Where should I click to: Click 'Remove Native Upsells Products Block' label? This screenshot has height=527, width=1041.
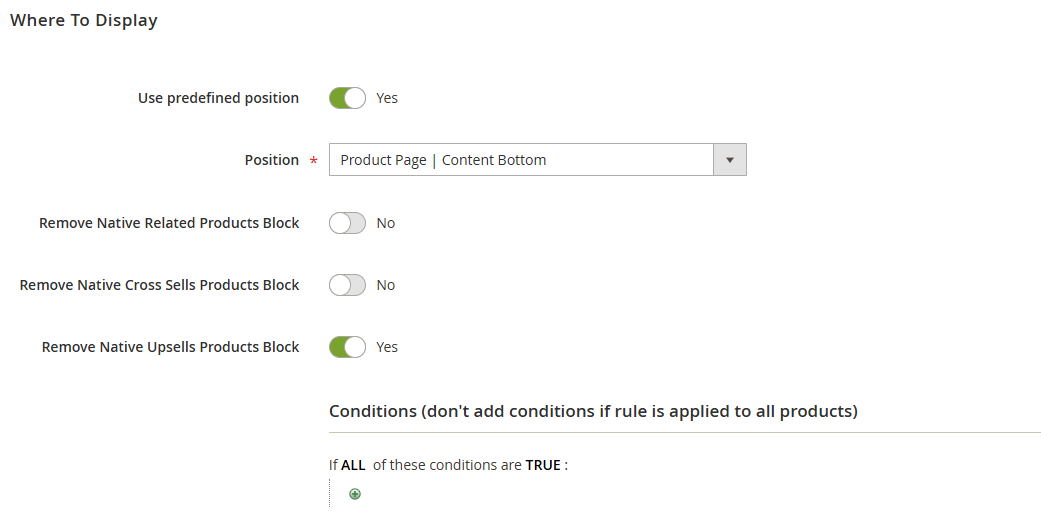tap(170, 347)
